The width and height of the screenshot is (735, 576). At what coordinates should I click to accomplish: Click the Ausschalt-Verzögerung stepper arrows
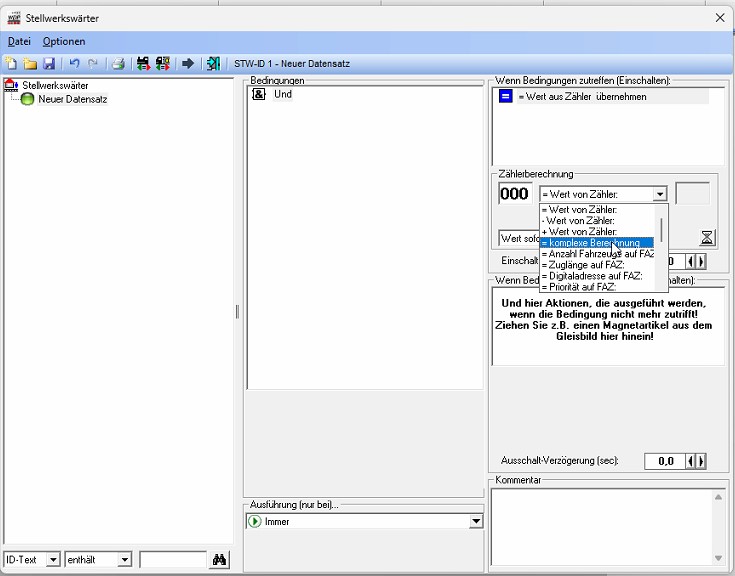(699, 461)
